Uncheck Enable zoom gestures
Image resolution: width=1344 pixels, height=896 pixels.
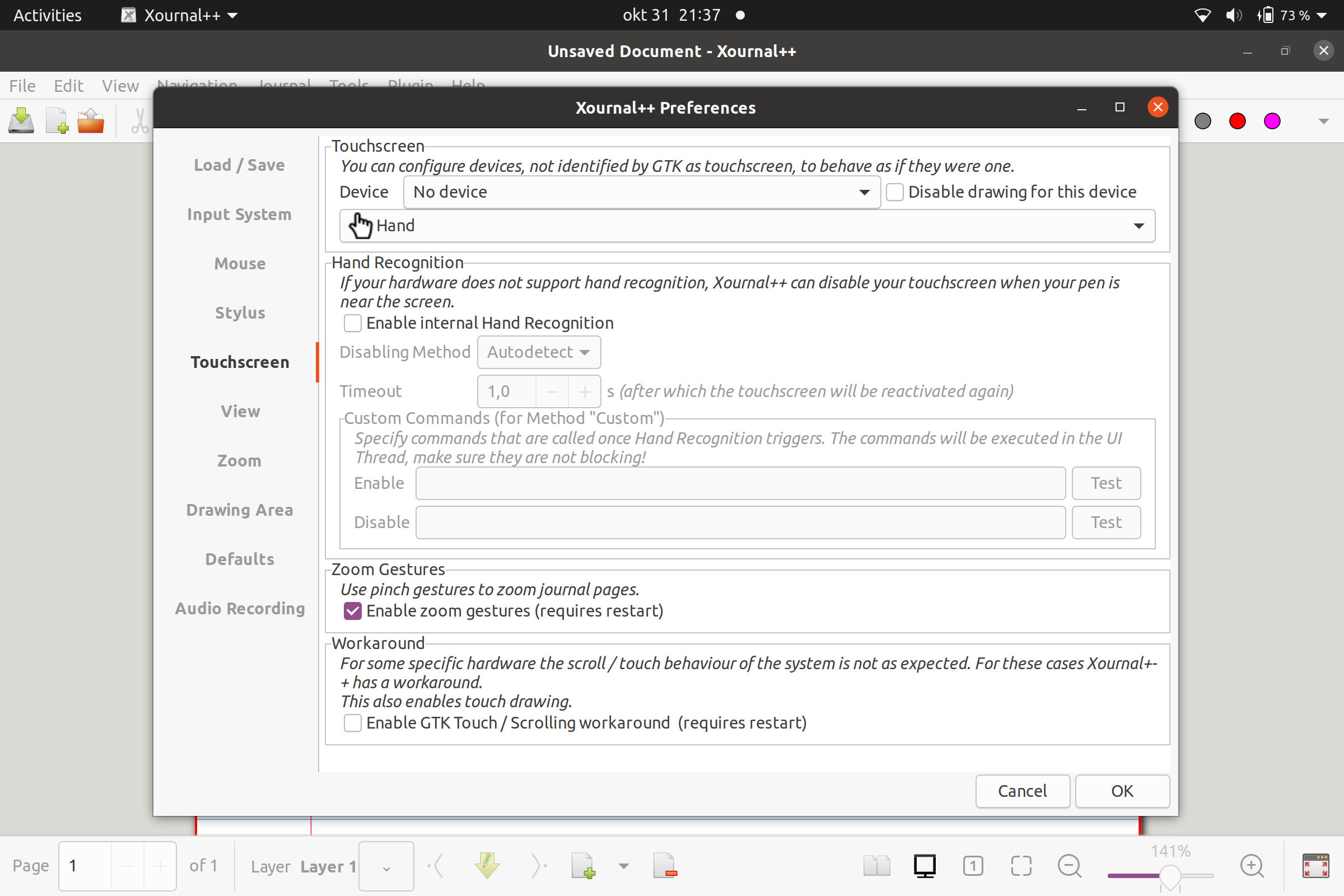coord(352,610)
